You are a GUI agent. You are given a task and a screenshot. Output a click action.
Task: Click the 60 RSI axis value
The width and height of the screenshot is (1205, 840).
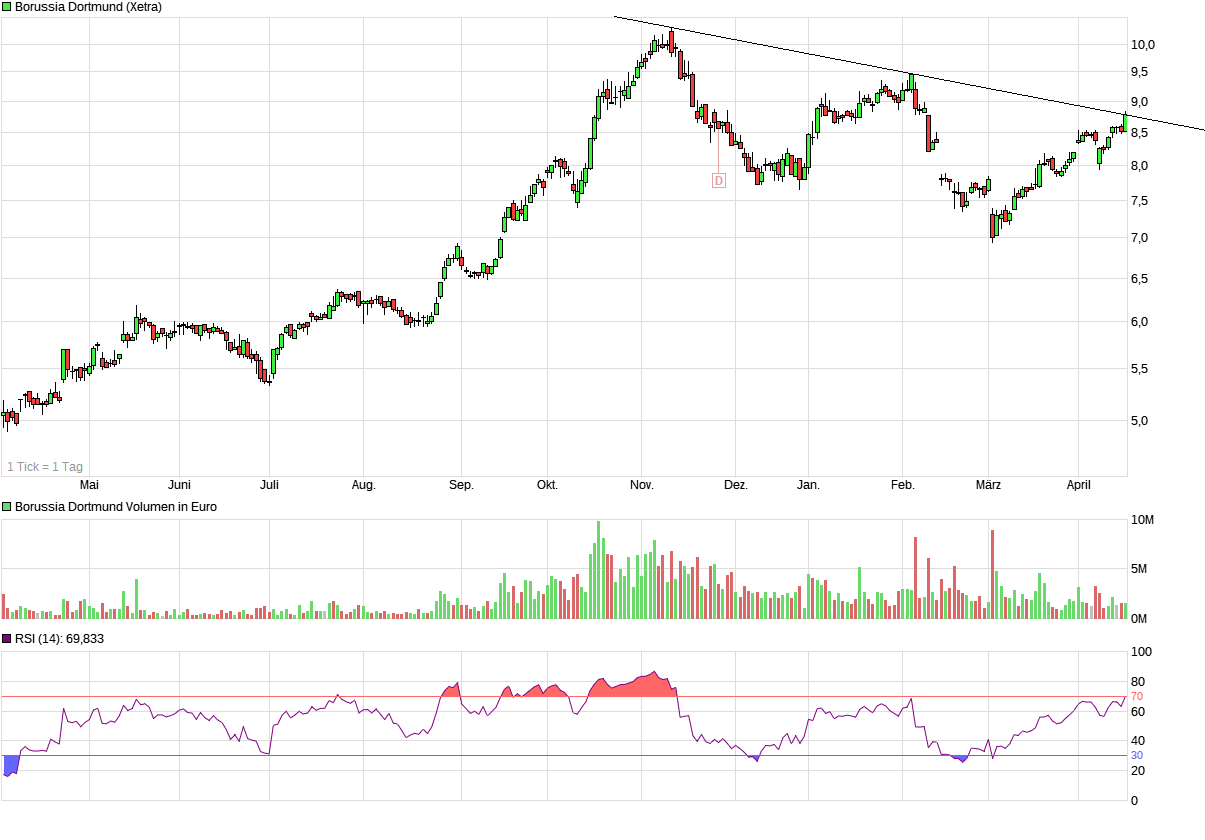[1138, 712]
